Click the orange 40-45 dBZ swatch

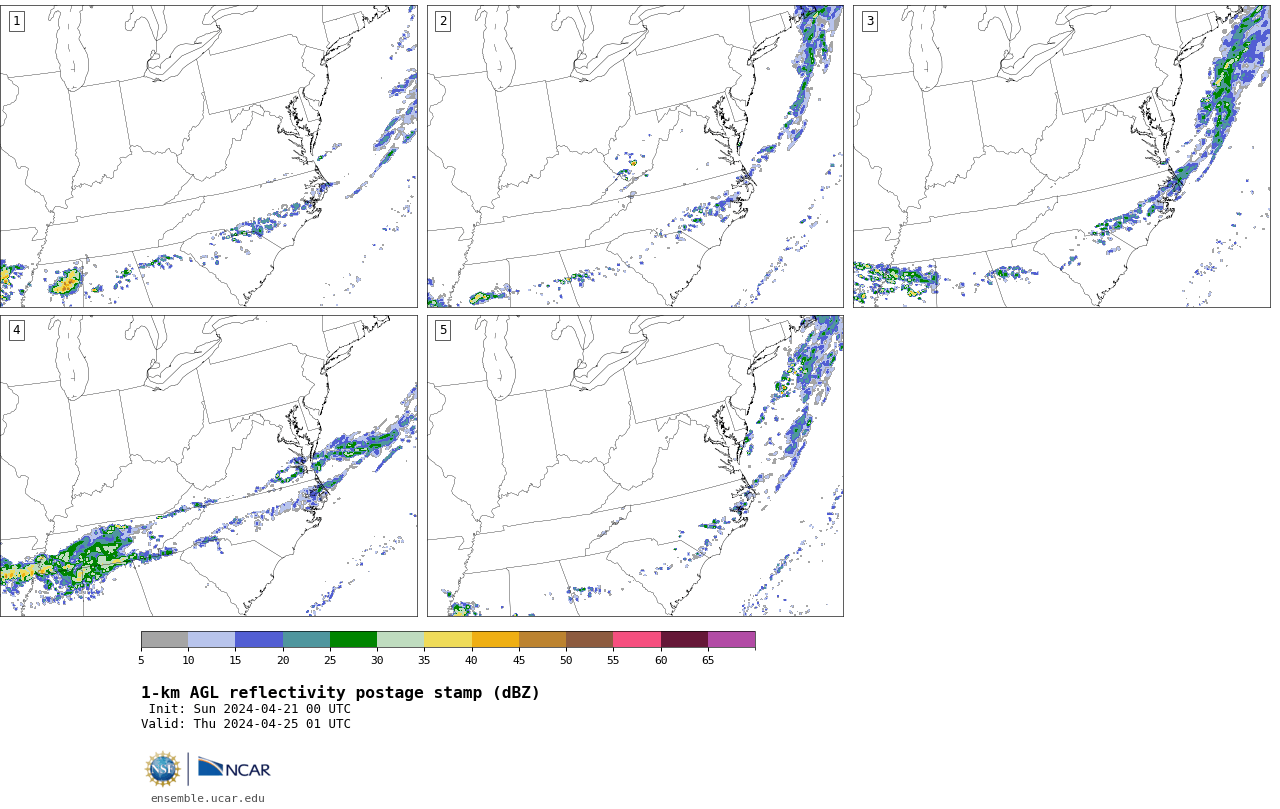(x=495, y=640)
